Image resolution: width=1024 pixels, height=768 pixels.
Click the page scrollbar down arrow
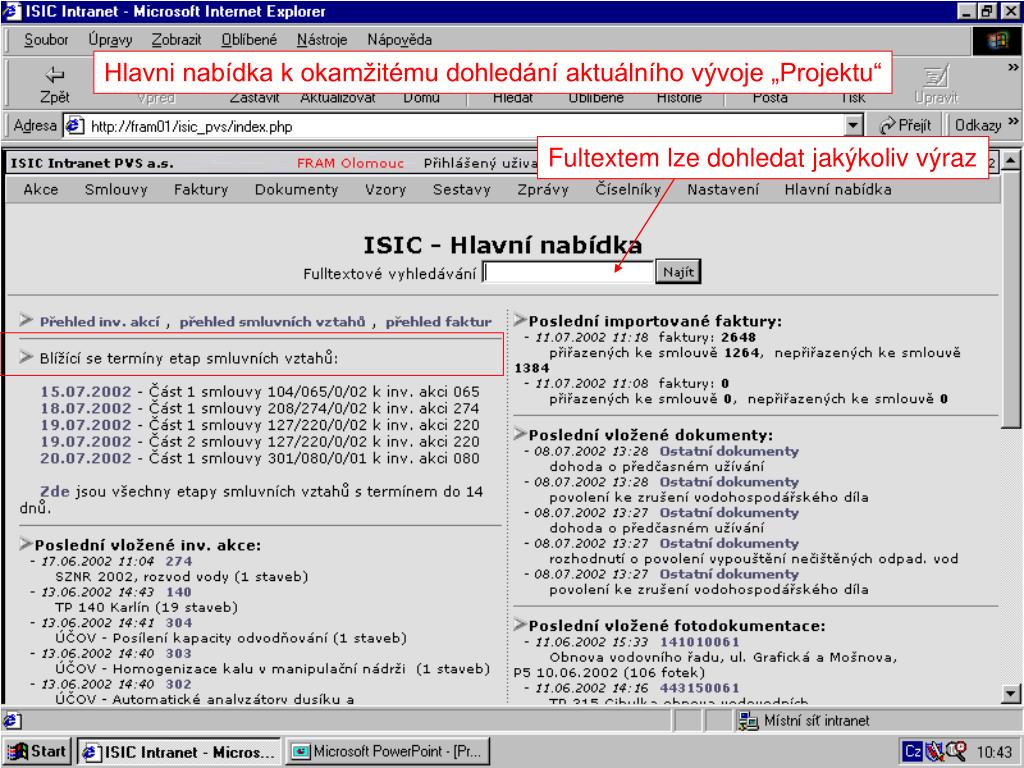coord(1010,694)
